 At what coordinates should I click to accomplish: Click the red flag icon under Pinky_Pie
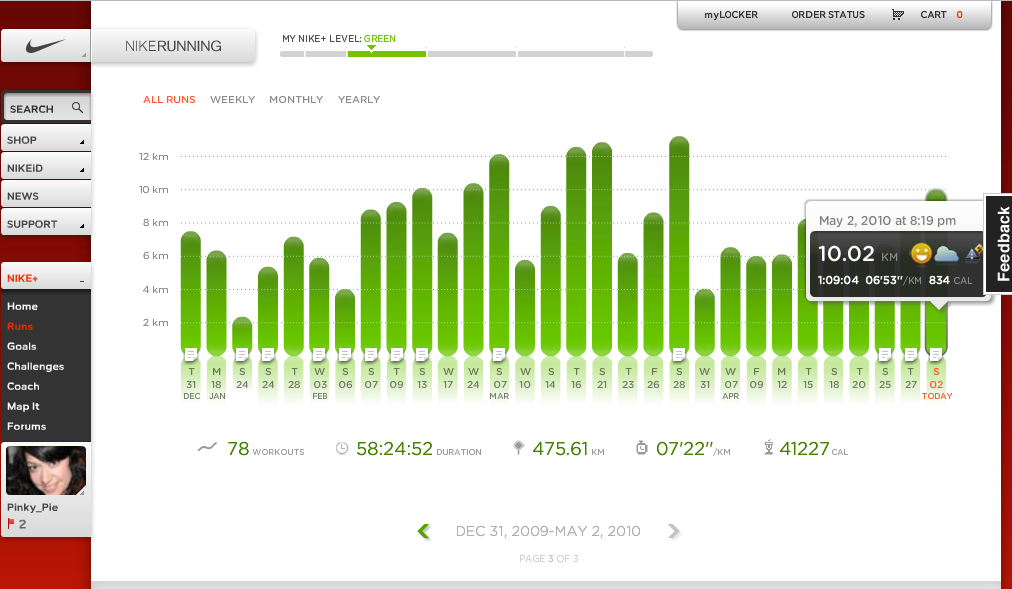click(x=11, y=523)
